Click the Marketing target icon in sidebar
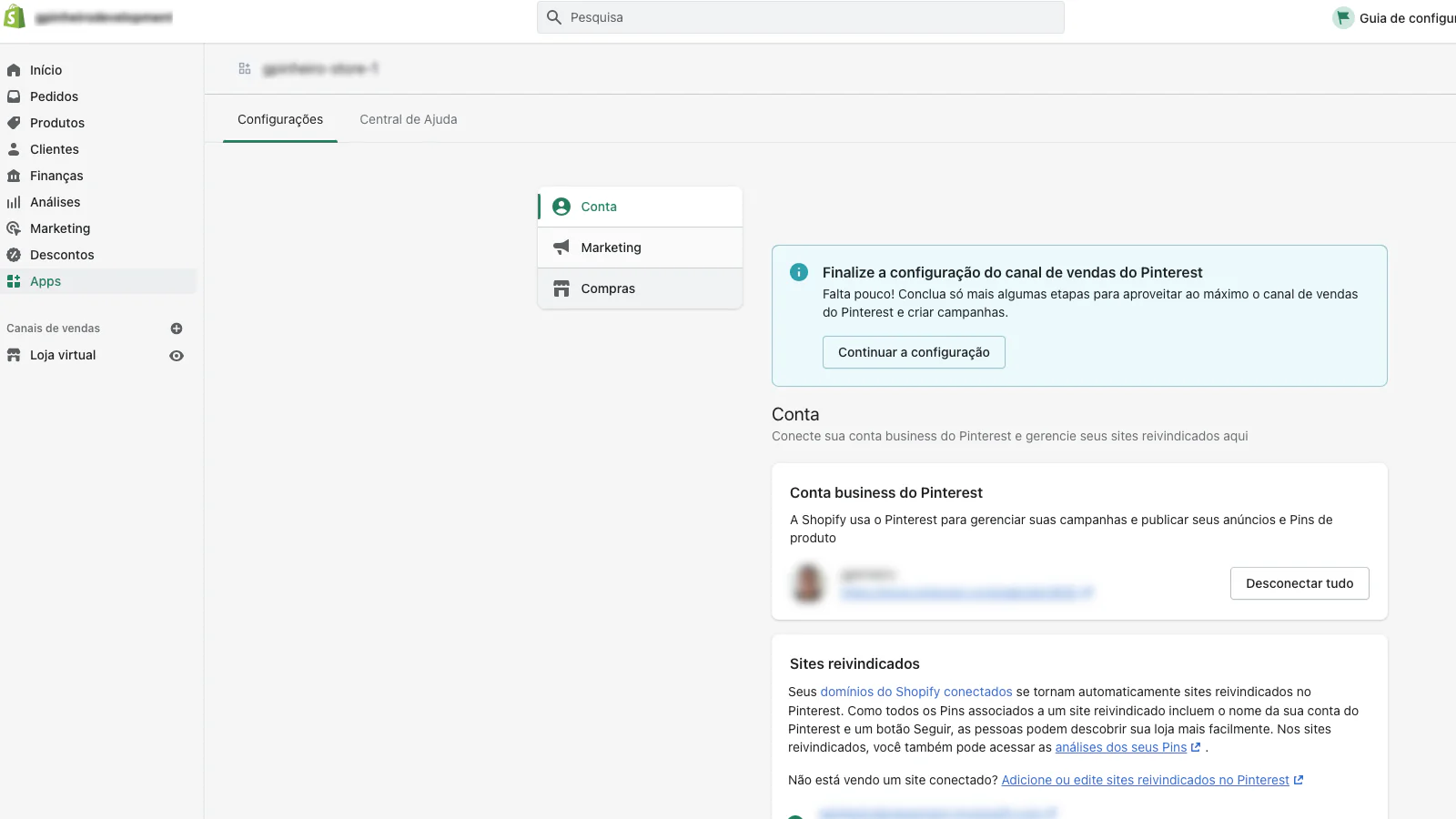 tap(14, 228)
